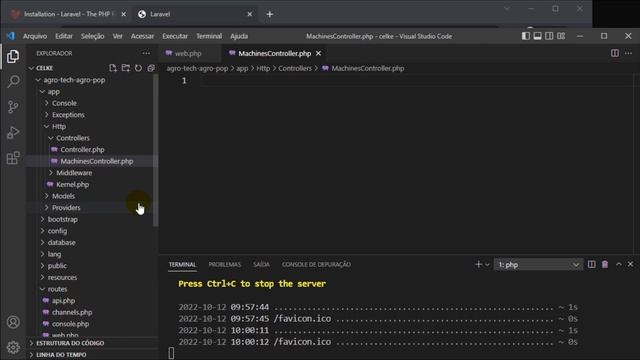
Task: Kill the terminal with trash icon
Action: click(605, 264)
